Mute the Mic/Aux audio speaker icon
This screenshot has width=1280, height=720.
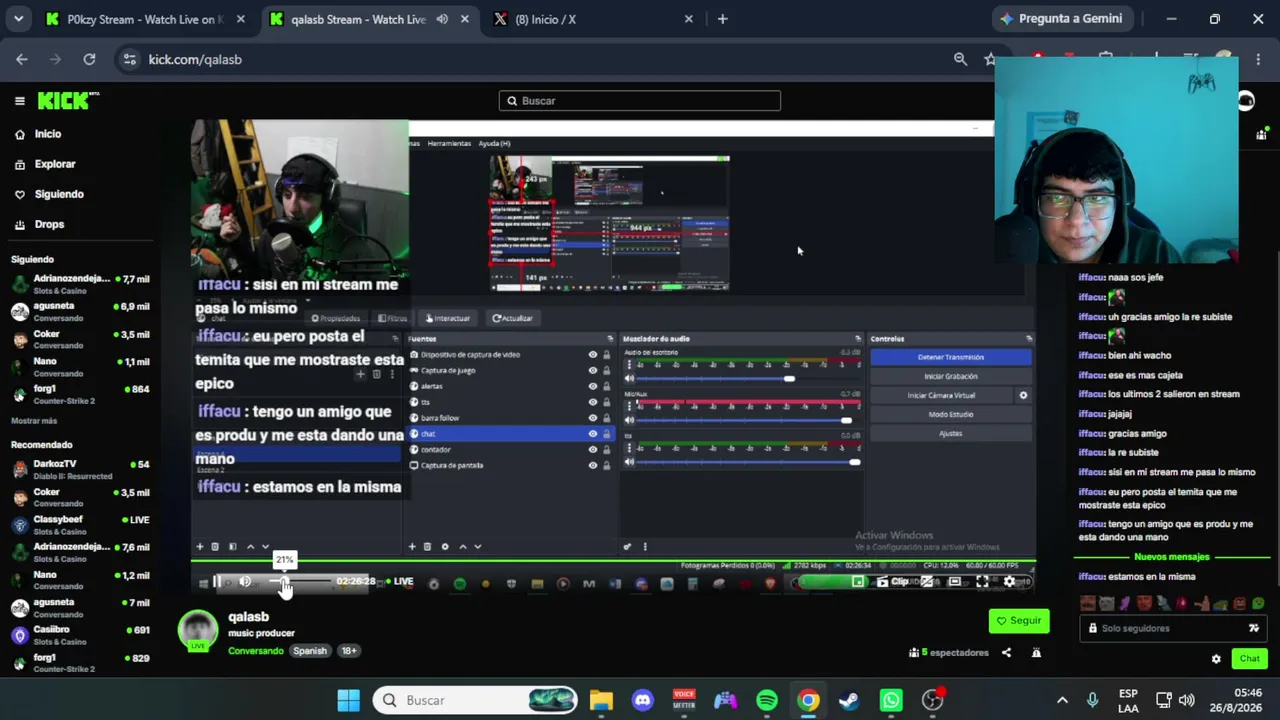pyautogui.click(x=629, y=420)
